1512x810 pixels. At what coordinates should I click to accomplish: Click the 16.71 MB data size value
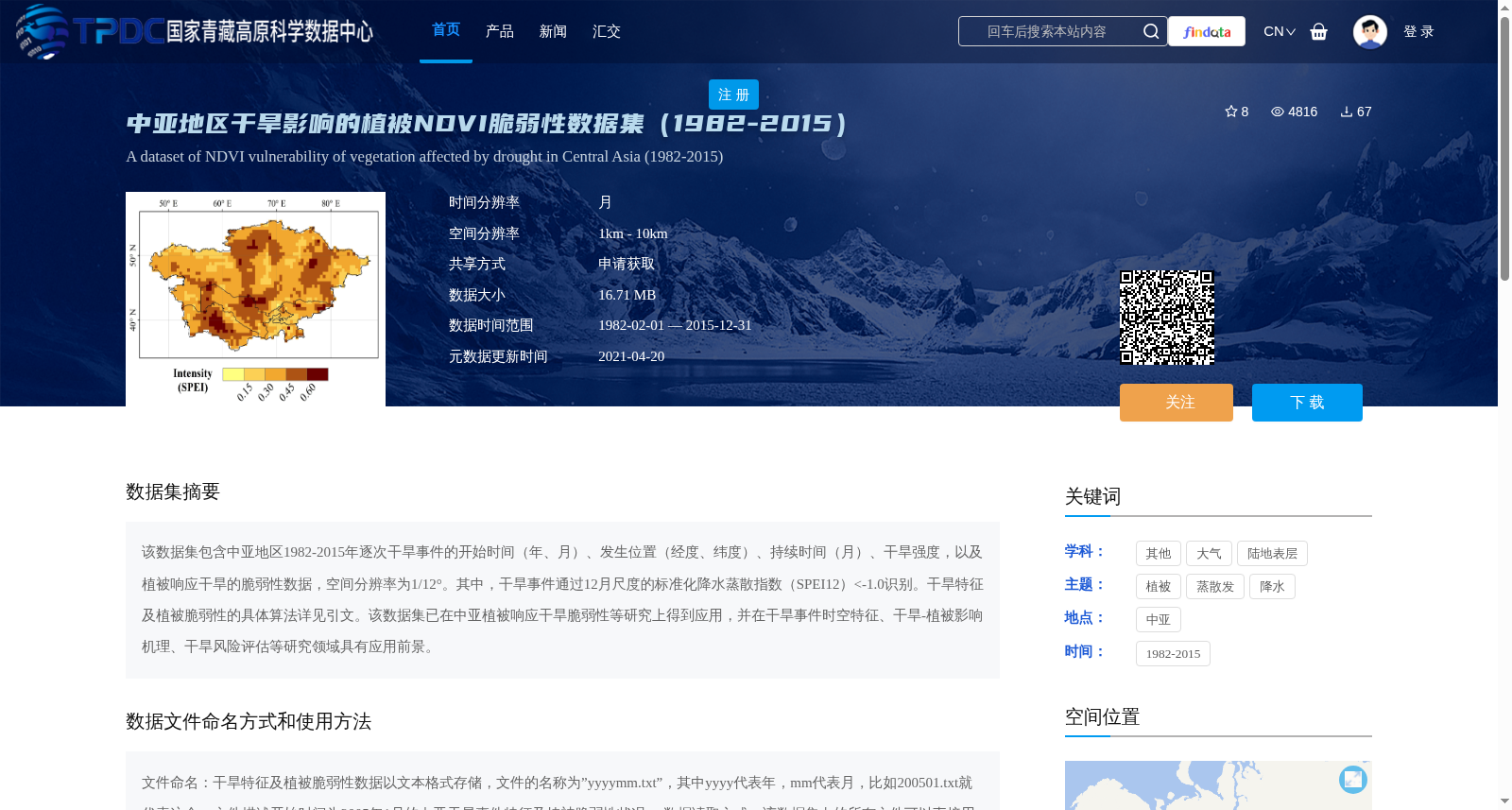[x=627, y=295]
